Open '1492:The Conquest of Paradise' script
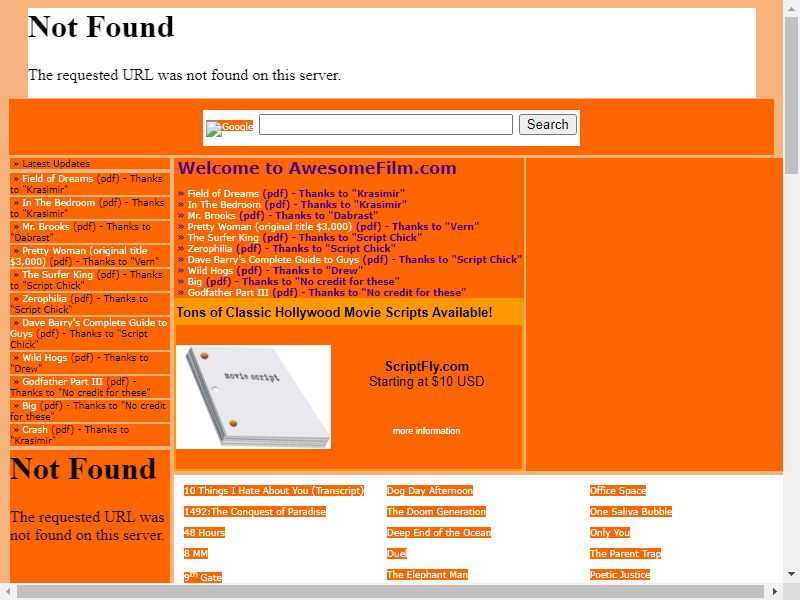Image resolution: width=800 pixels, height=600 pixels. (255, 511)
